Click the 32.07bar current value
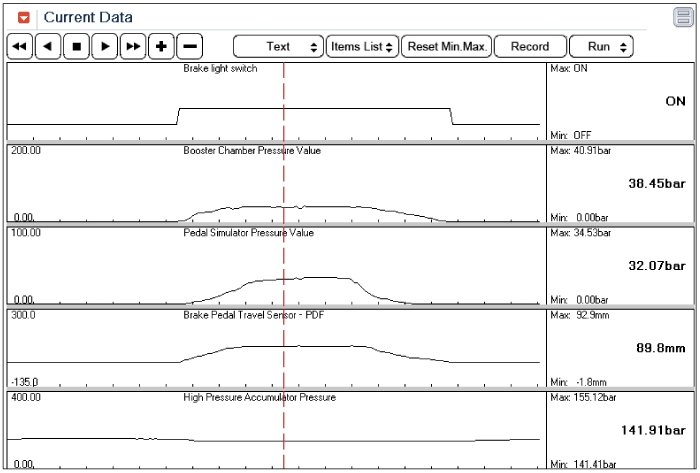700x473 pixels. pos(657,266)
